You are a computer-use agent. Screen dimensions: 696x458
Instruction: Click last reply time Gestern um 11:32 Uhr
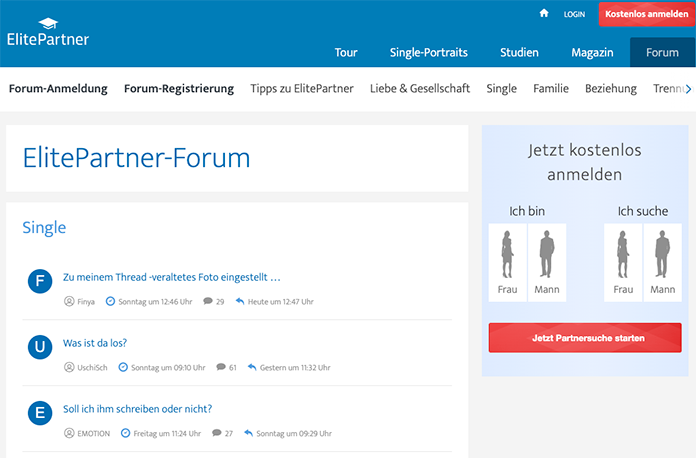pyautogui.click(x=295, y=367)
